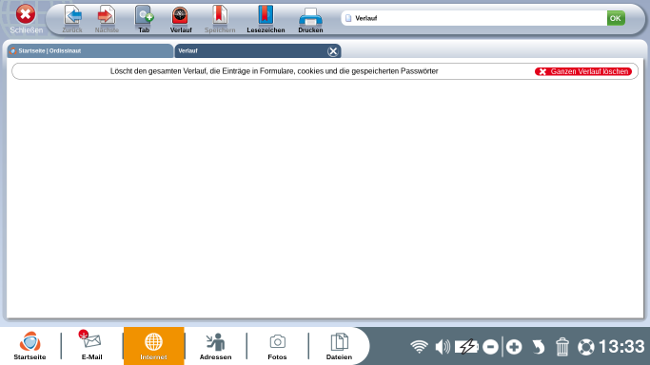Open Lesezeichen bookmarks
650x365 pixels.
[x=265, y=19]
